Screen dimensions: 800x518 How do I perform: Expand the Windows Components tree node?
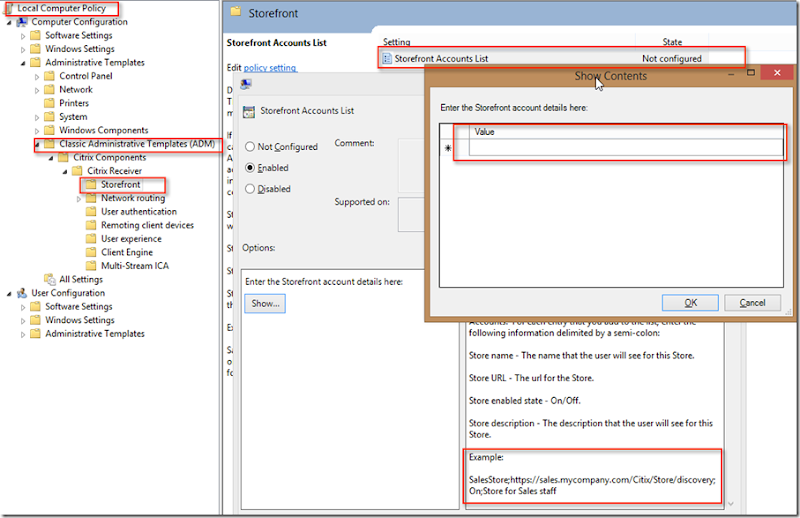(x=37, y=131)
